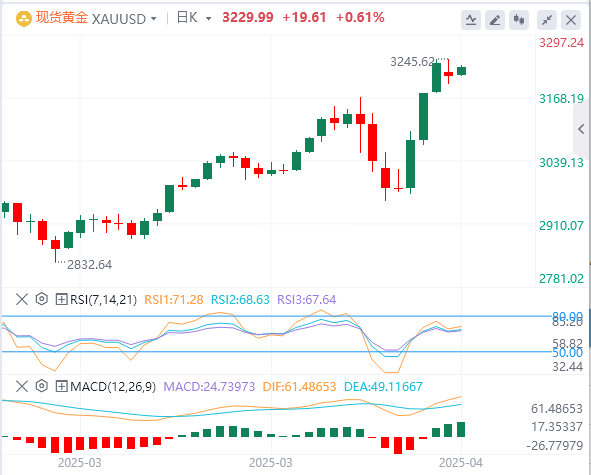Open MACD indicator settings hexagon icon

pyautogui.click(x=41, y=386)
